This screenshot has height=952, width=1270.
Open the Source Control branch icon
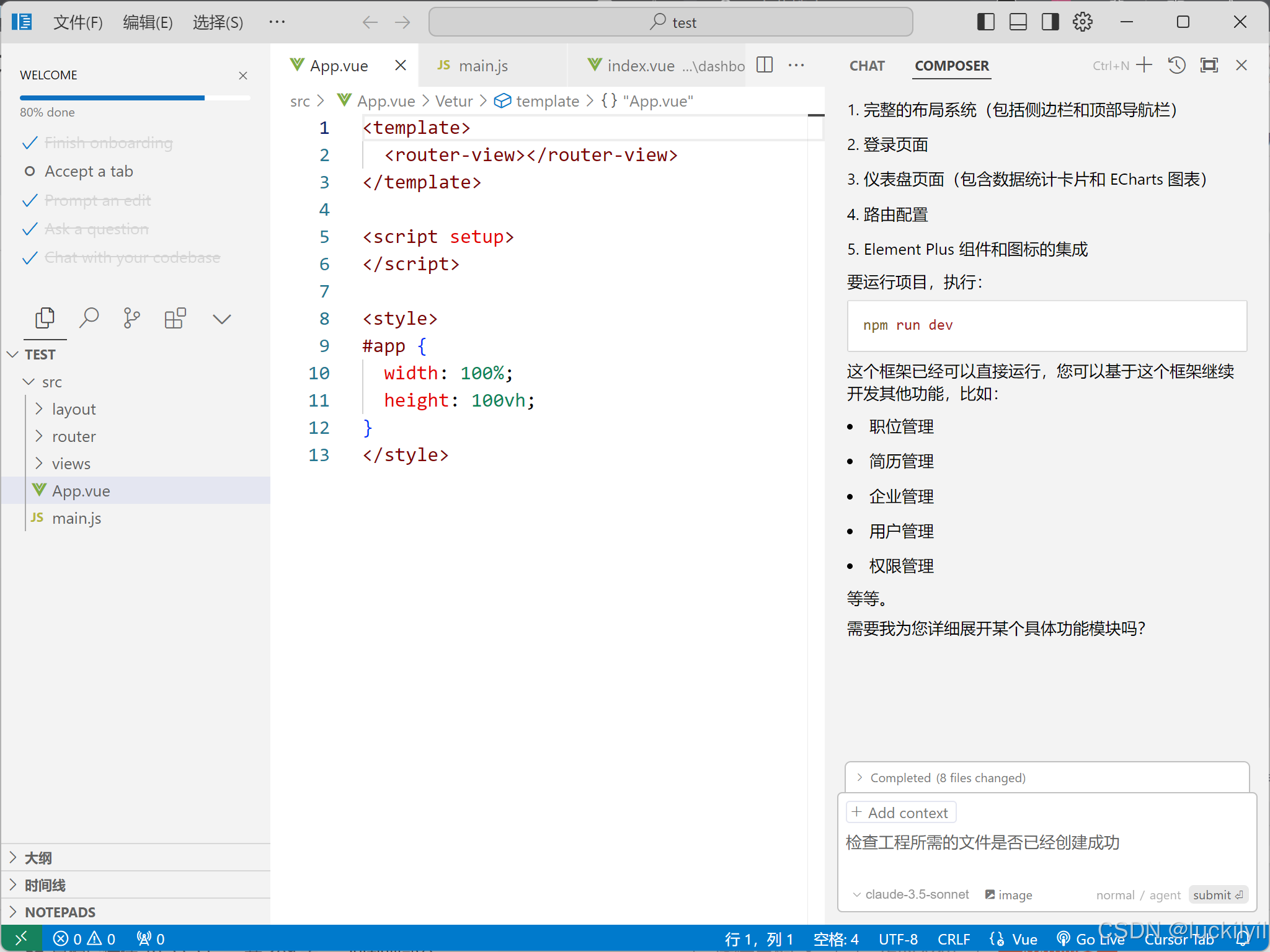click(131, 319)
